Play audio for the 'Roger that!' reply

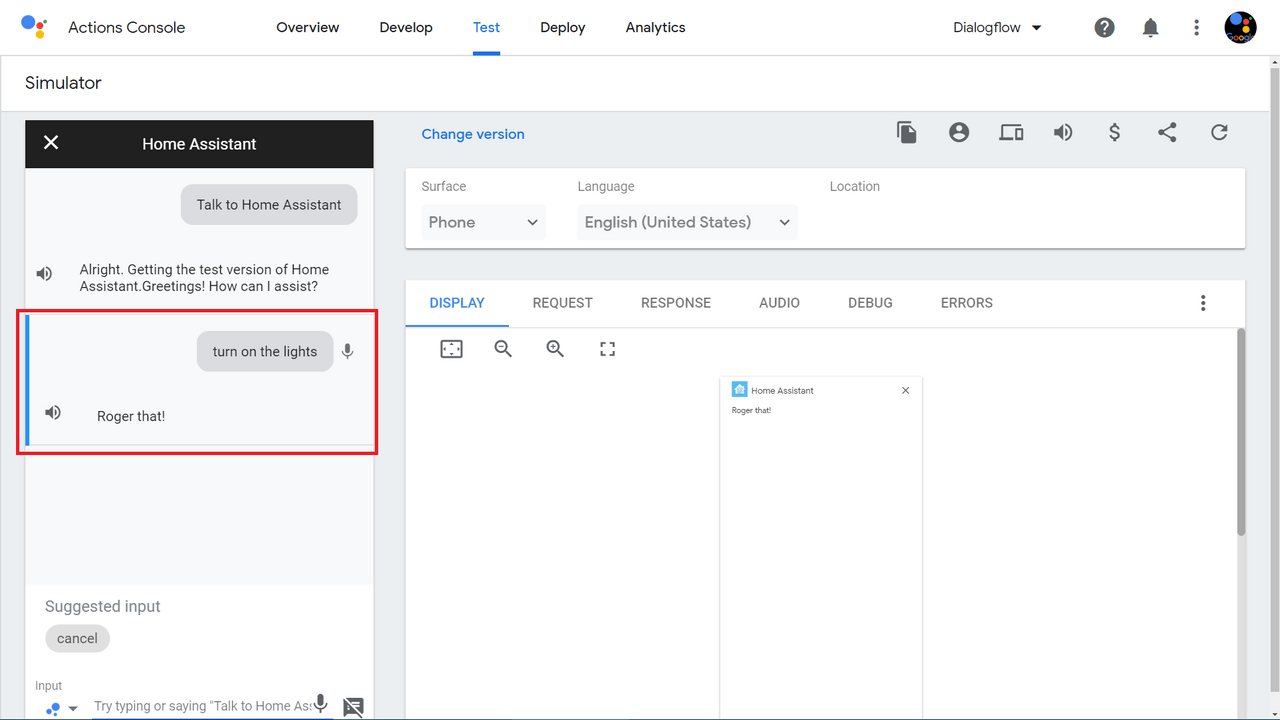tap(53, 412)
